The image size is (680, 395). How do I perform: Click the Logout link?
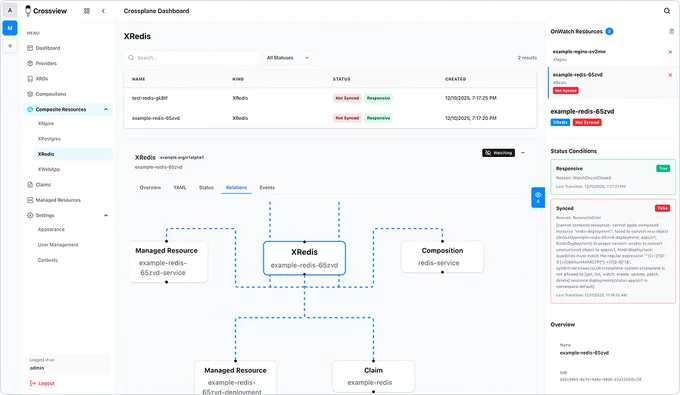click(42, 383)
